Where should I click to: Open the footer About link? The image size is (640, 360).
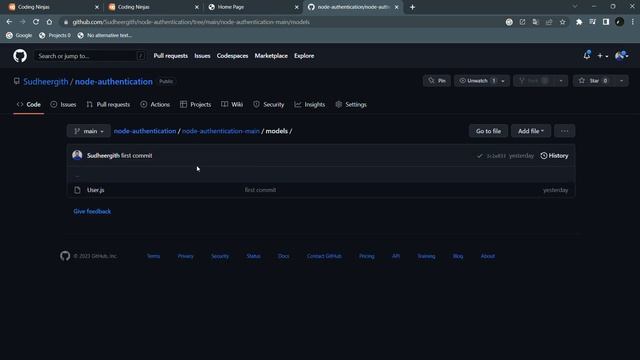coord(488,256)
